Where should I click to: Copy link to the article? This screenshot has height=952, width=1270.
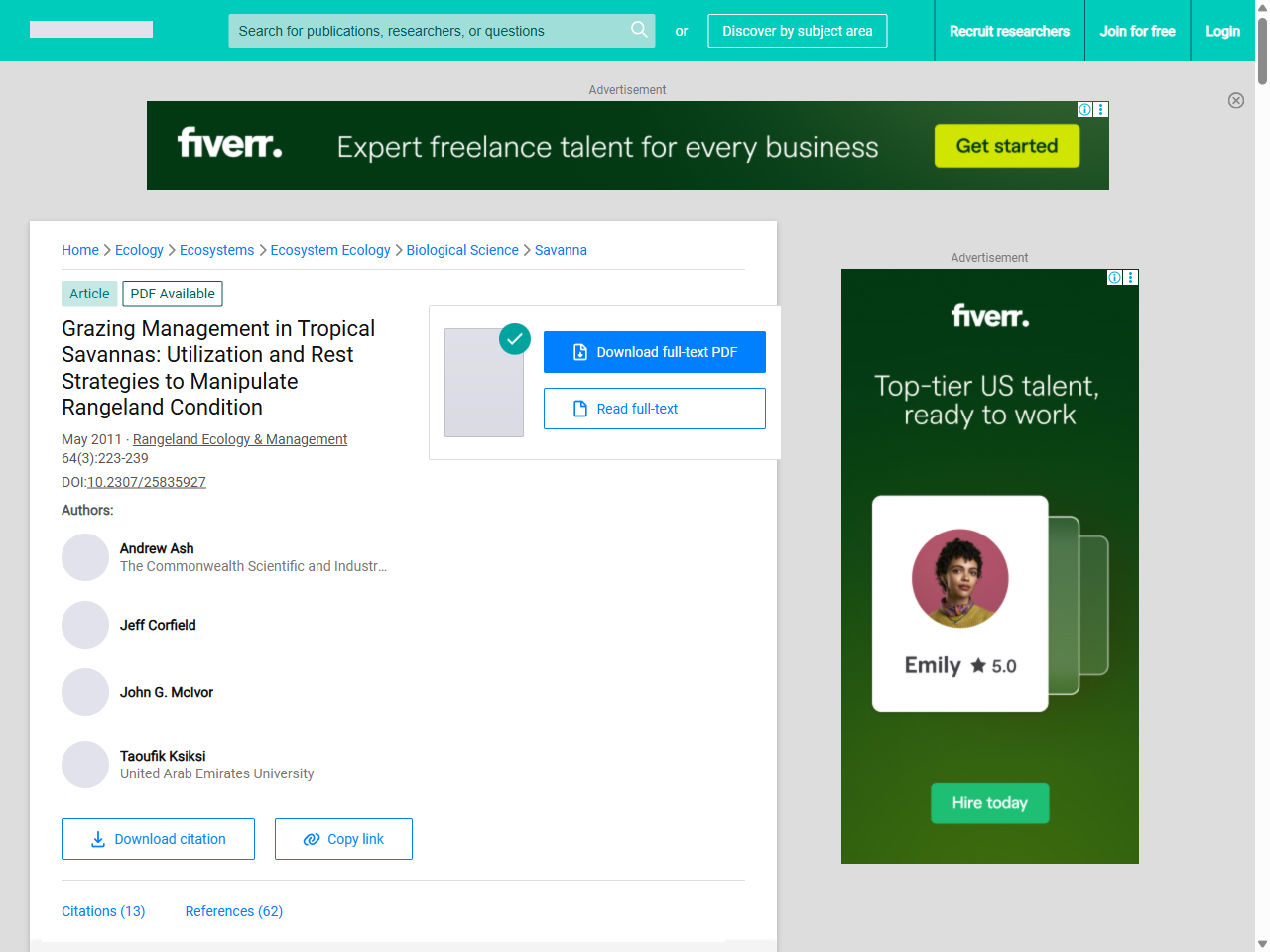click(343, 839)
